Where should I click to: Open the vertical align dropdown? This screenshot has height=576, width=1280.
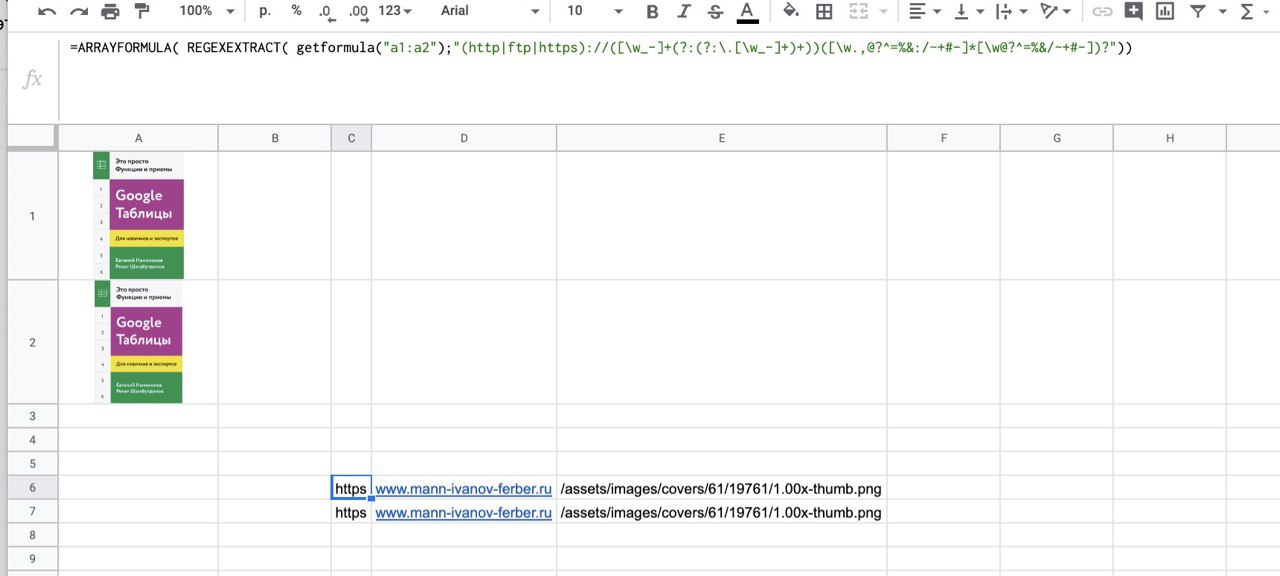click(969, 11)
